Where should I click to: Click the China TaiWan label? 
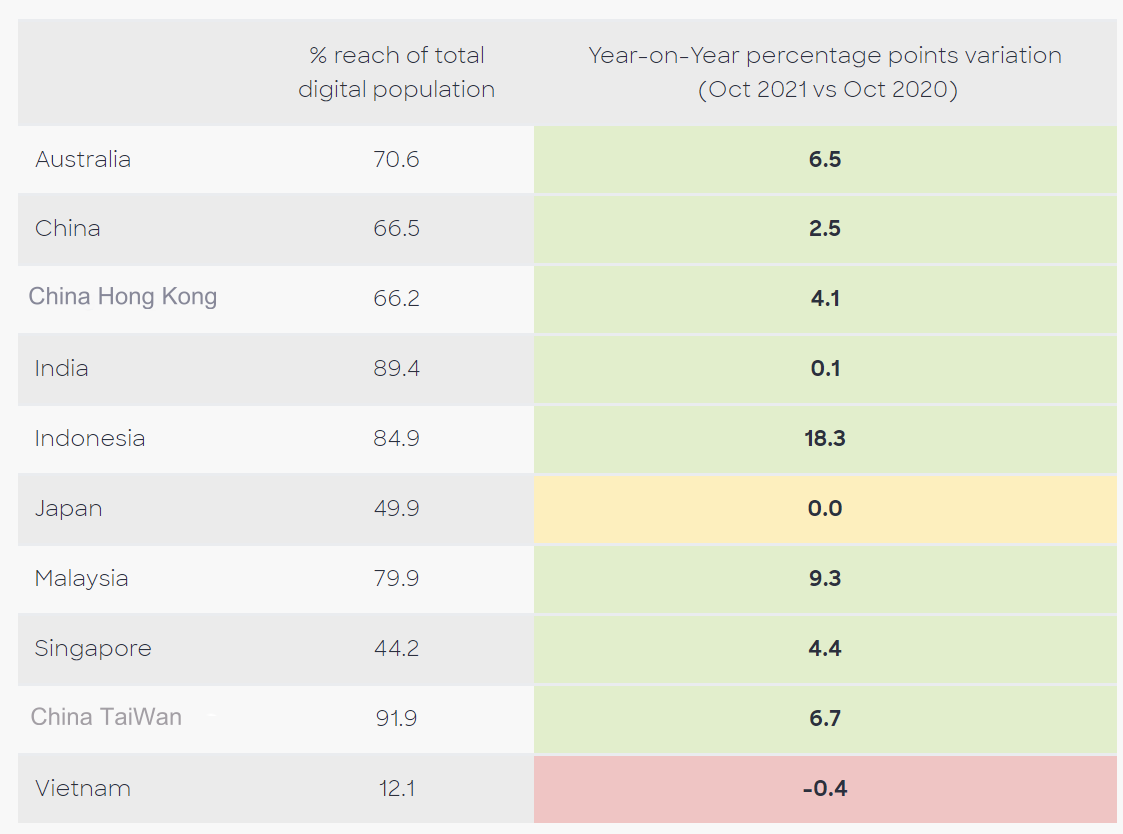pos(107,717)
